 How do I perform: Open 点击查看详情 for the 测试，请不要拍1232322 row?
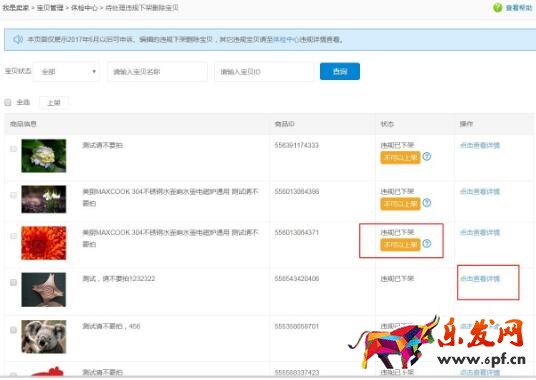coord(480,279)
